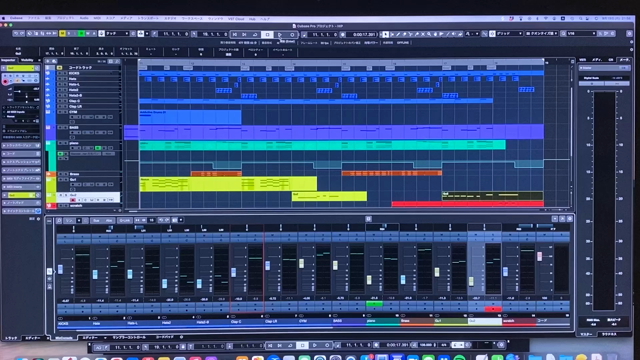This screenshot has width=640, height=360.
Task: Select the Mute X tool
Action: click(423, 34)
